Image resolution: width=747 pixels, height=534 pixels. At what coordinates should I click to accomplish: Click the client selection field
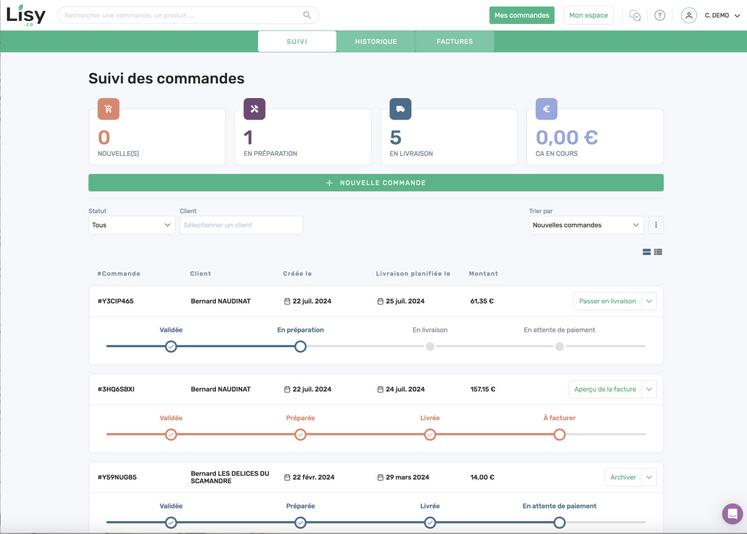click(x=241, y=225)
